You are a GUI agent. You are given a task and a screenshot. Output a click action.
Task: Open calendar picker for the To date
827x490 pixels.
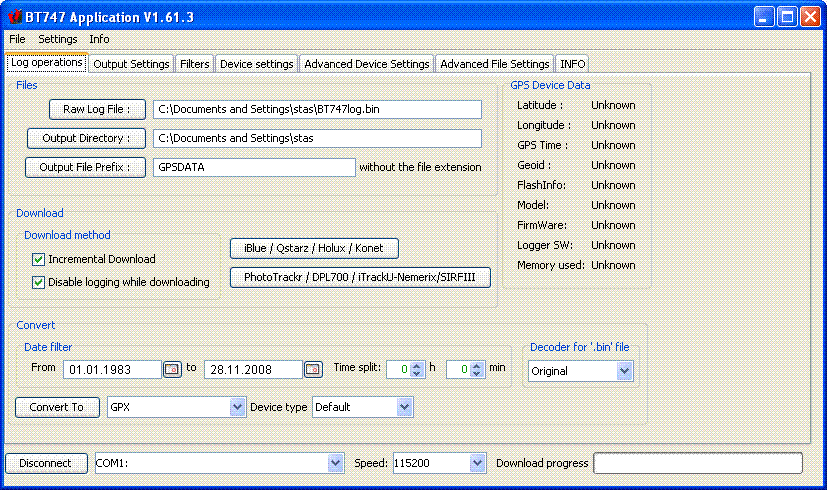pos(313,370)
